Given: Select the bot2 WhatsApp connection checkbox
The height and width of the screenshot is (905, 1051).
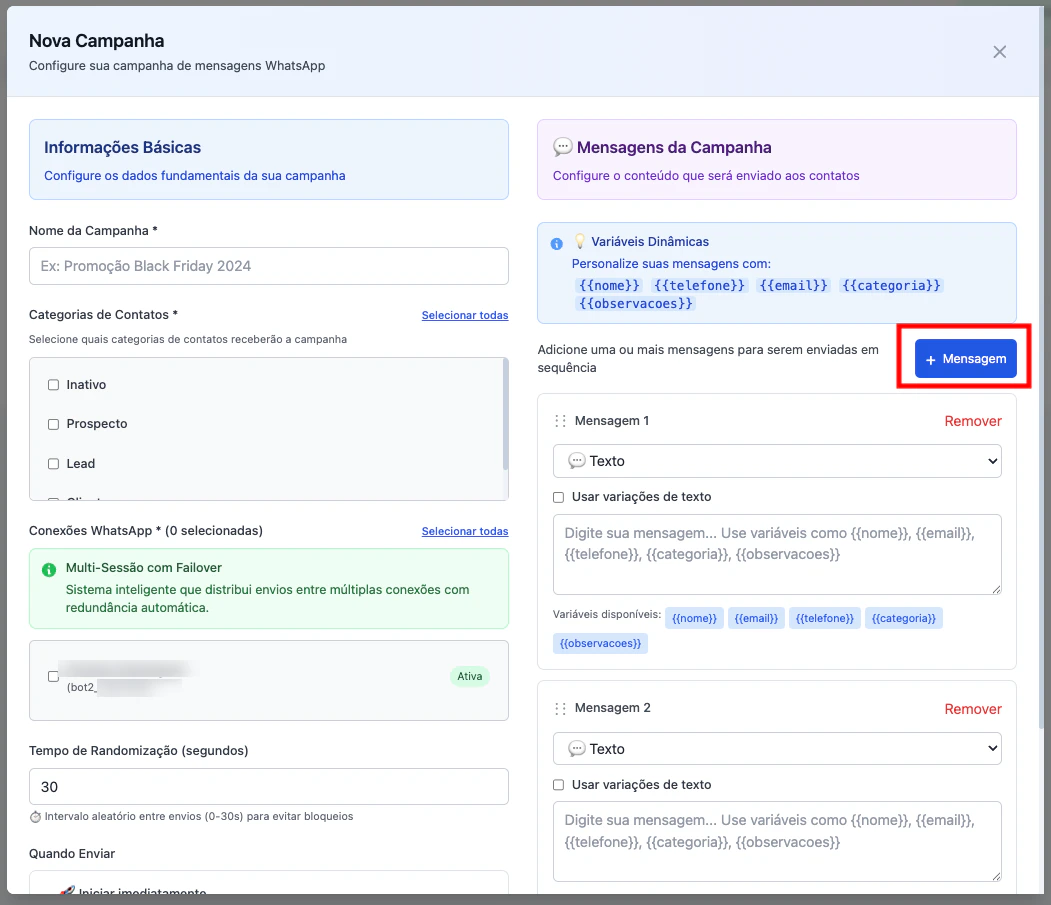Looking at the screenshot, I should pos(54,676).
